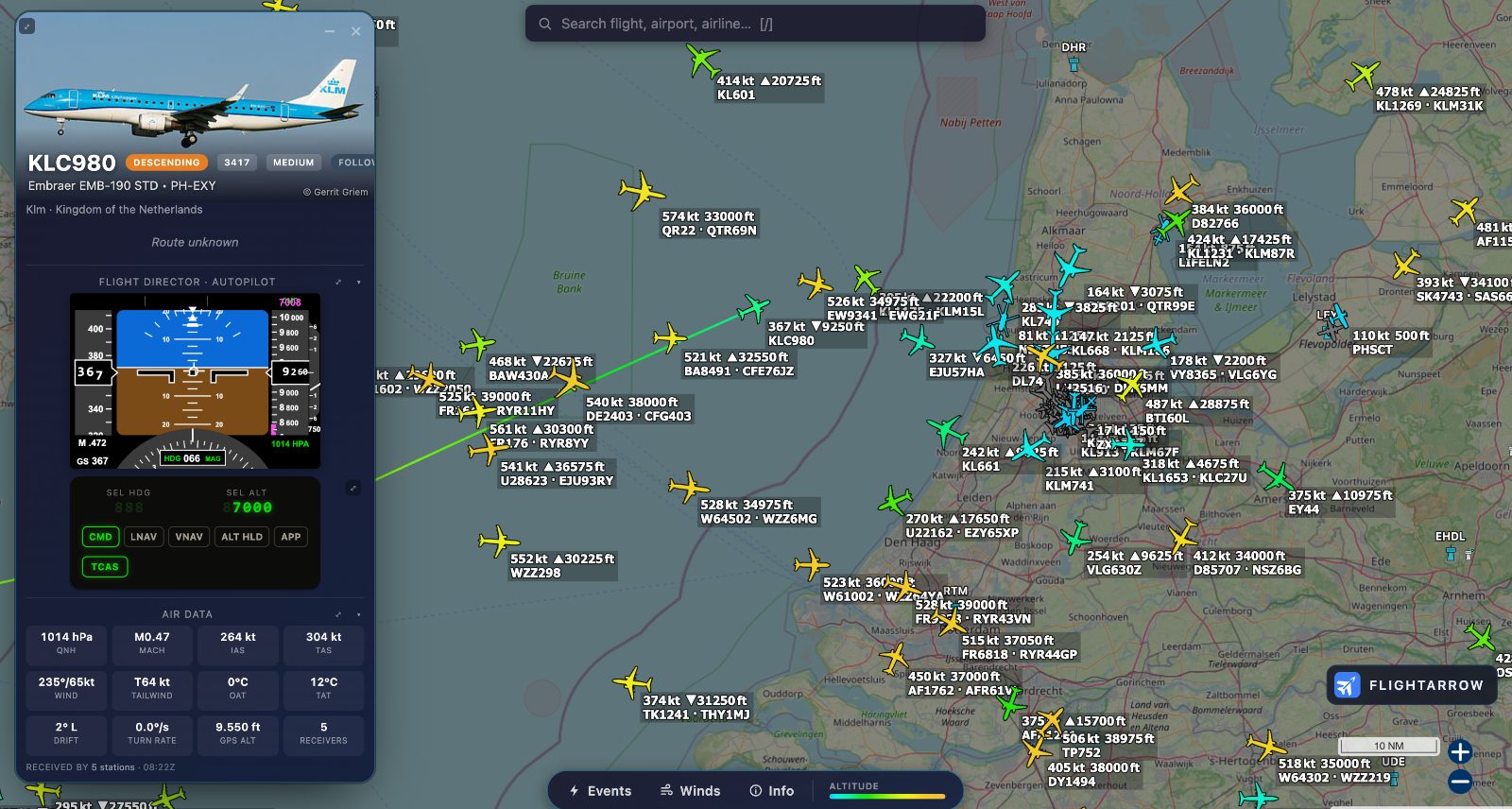
Task: Click the 7000 SEL ALT readout
Action: pyautogui.click(x=248, y=508)
